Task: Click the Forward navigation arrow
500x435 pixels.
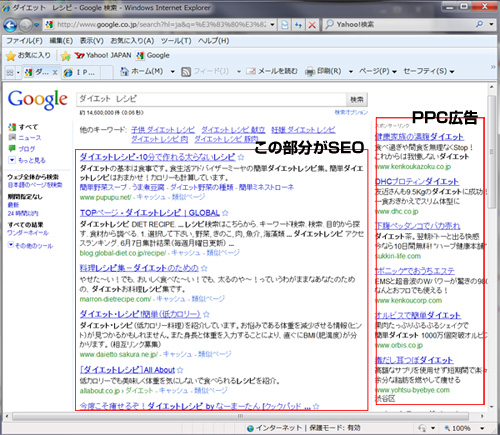Action: pos(26,25)
